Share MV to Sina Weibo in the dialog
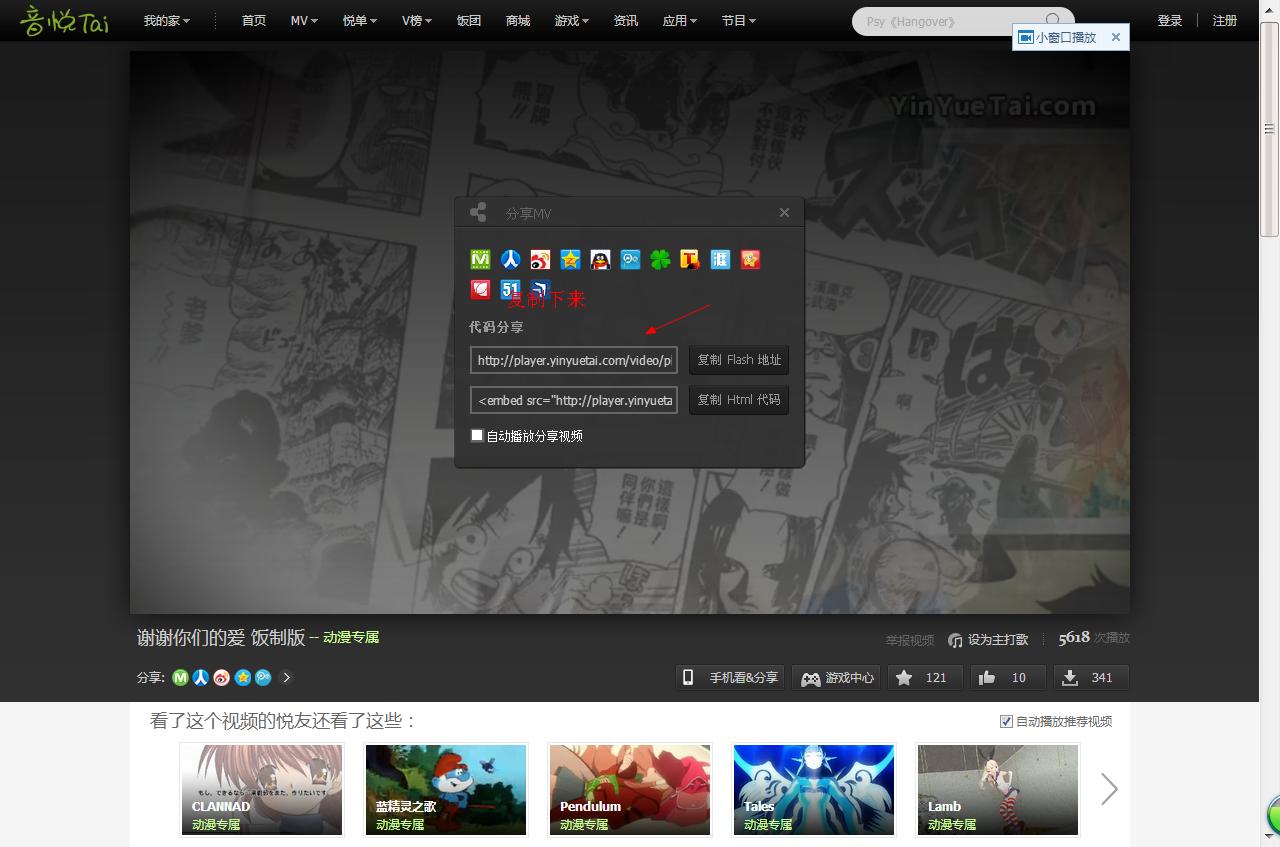This screenshot has height=847, width=1280. click(540, 260)
